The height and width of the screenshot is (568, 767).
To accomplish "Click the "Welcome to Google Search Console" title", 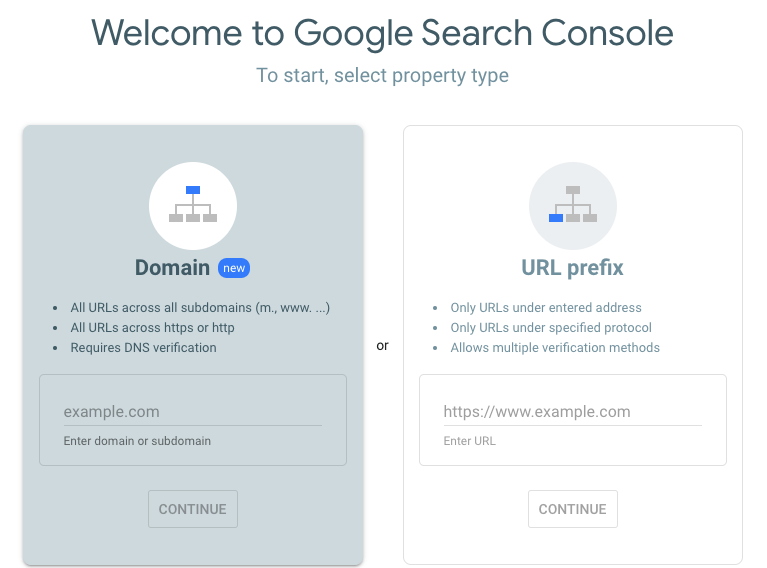I will tap(382, 33).
